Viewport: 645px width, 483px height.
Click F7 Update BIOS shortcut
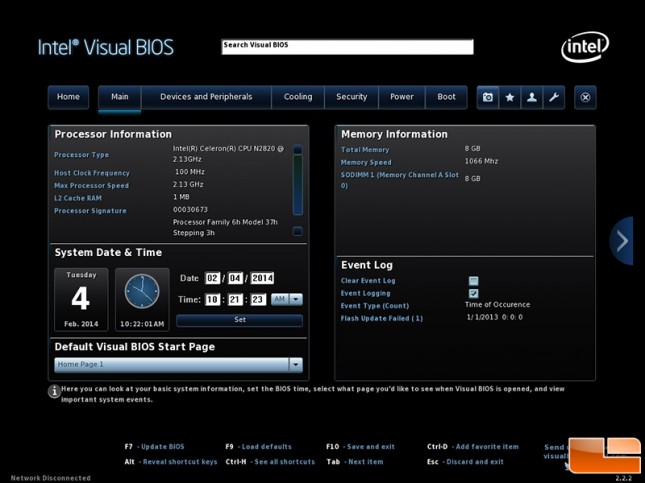point(154,447)
